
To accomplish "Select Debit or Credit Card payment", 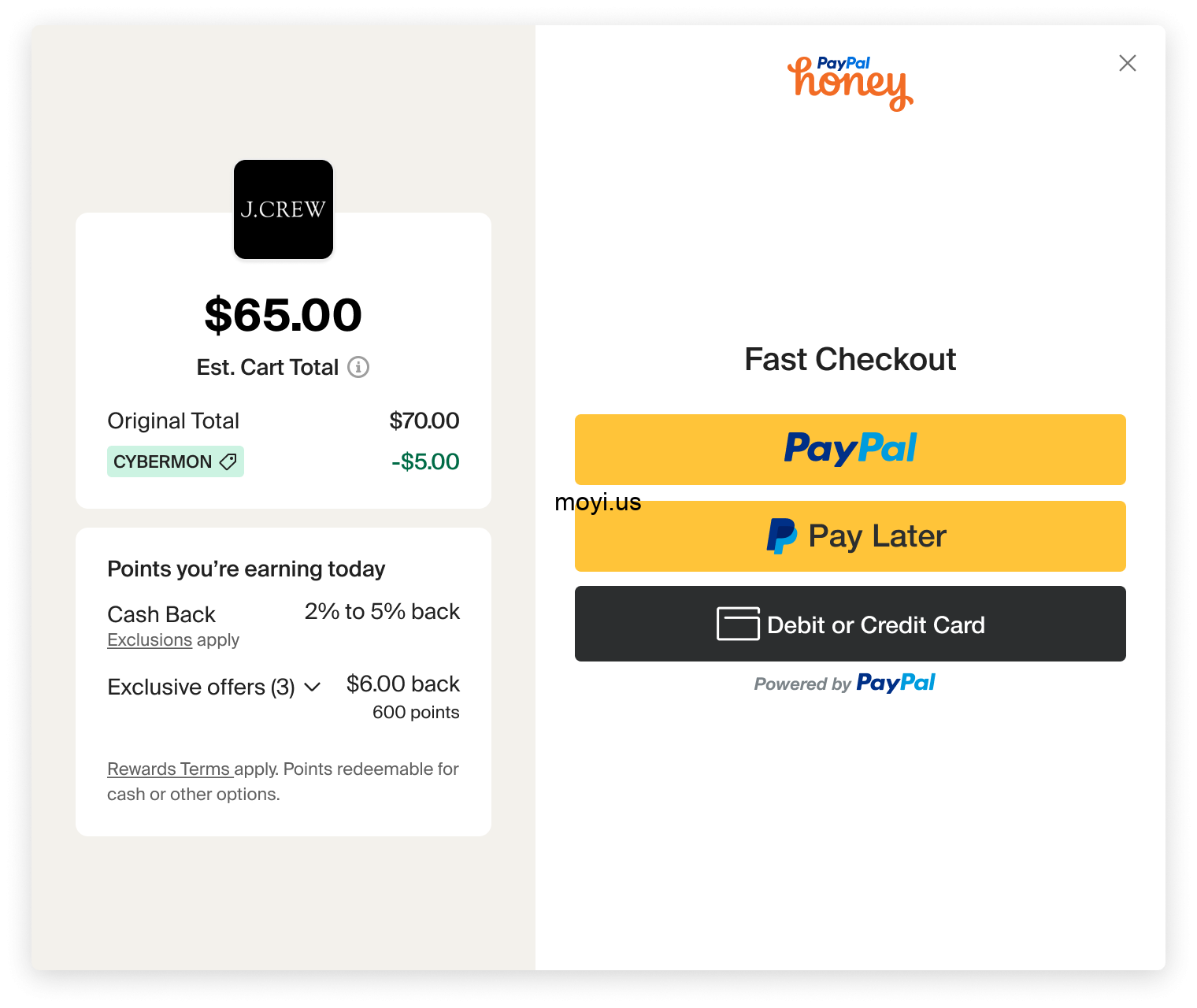I will click(850, 624).
